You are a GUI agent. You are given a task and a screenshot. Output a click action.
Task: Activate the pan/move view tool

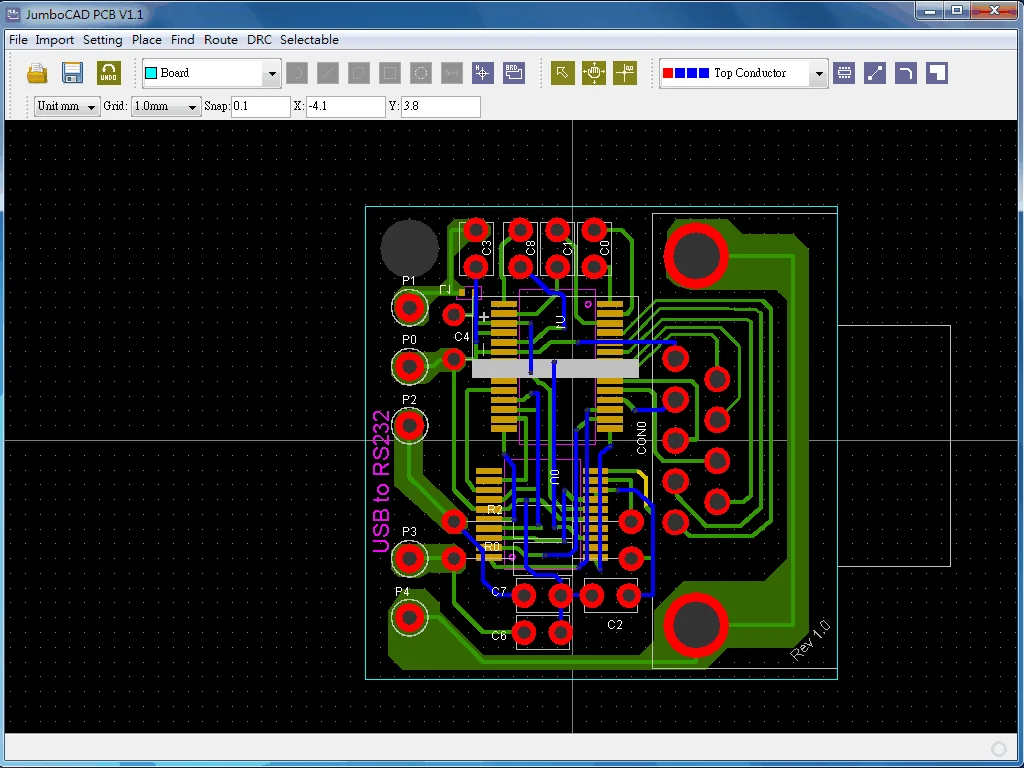[x=593, y=72]
